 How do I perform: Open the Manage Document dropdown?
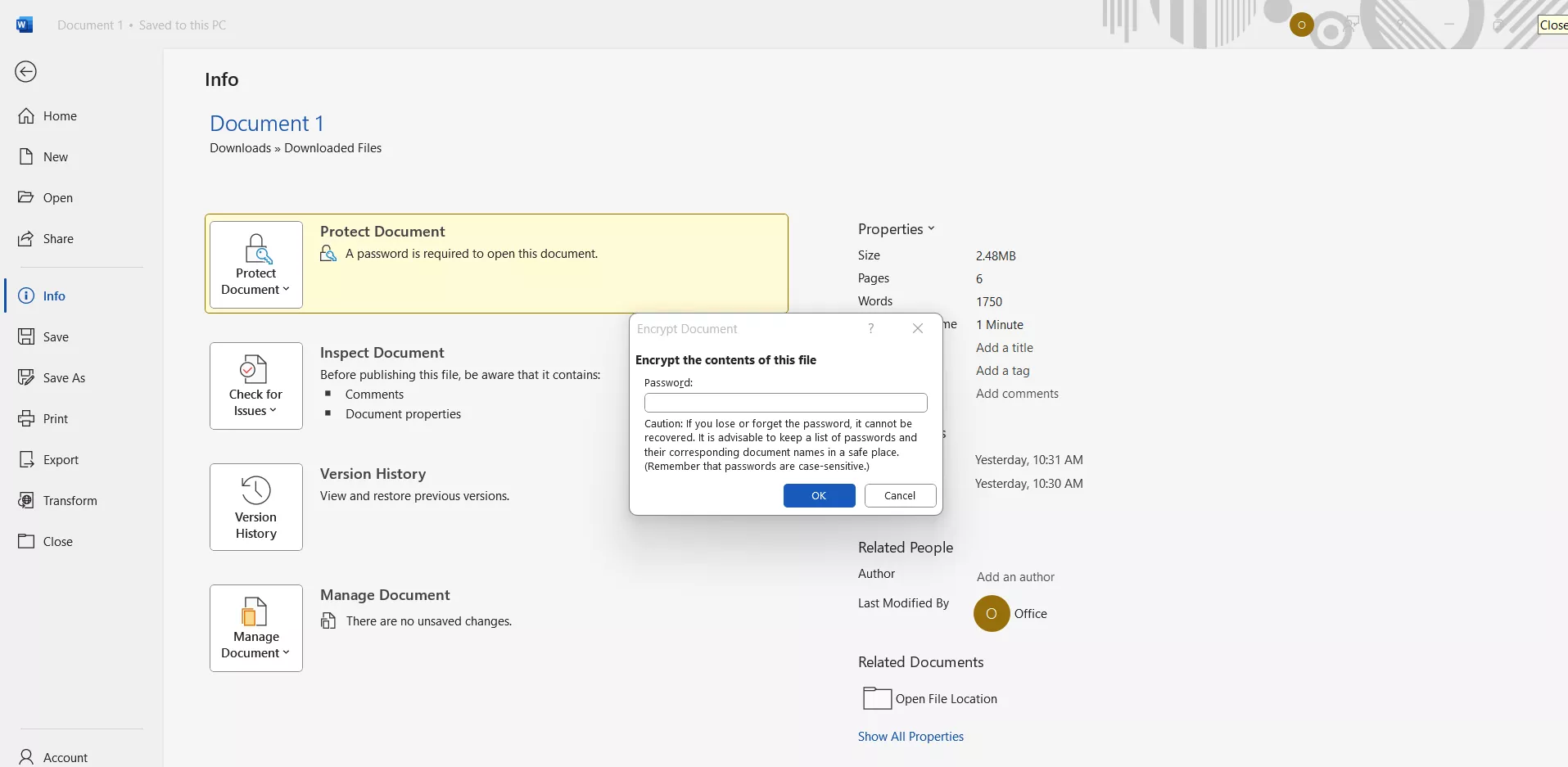pos(255,629)
